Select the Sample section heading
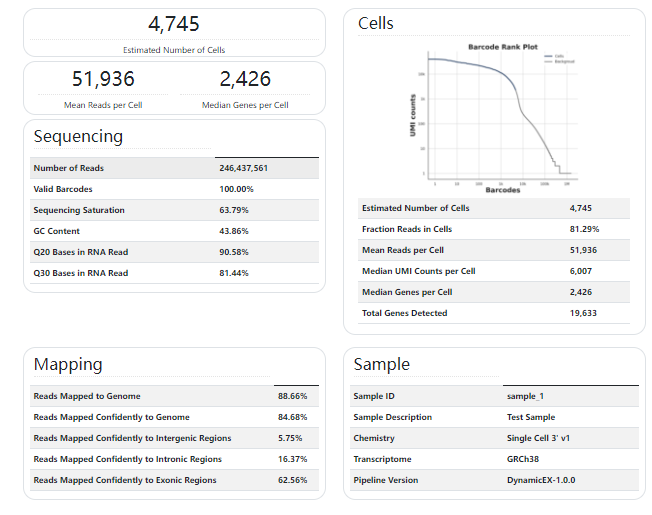The image size is (652, 515). 381,364
